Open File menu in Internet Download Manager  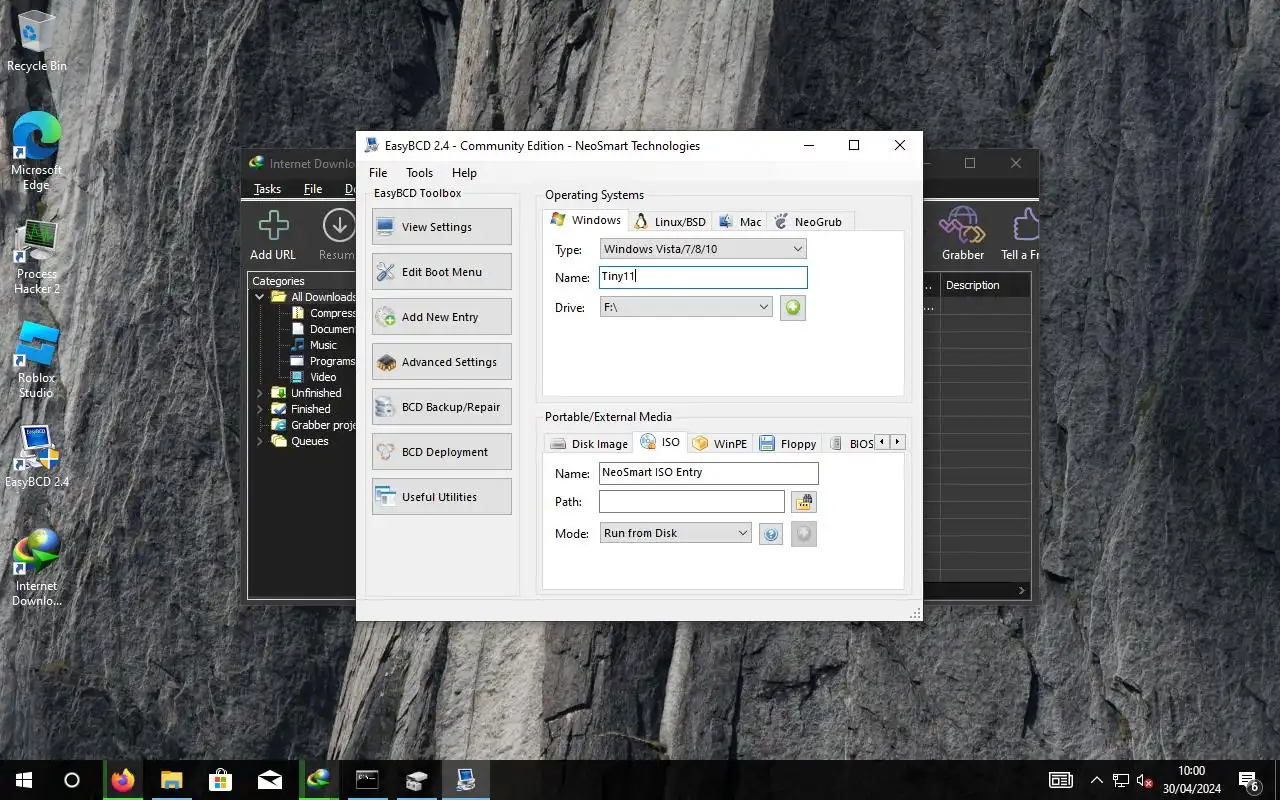(x=313, y=189)
